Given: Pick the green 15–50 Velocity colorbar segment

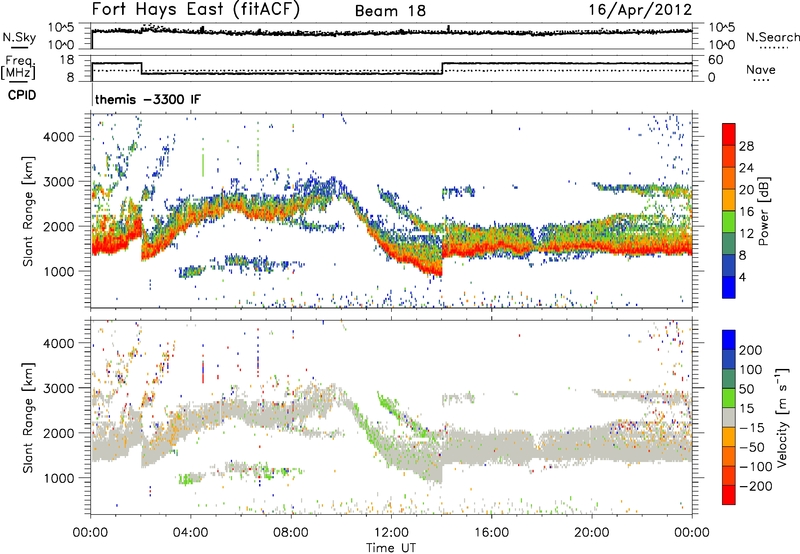Looking at the screenshot, I should (729, 398).
